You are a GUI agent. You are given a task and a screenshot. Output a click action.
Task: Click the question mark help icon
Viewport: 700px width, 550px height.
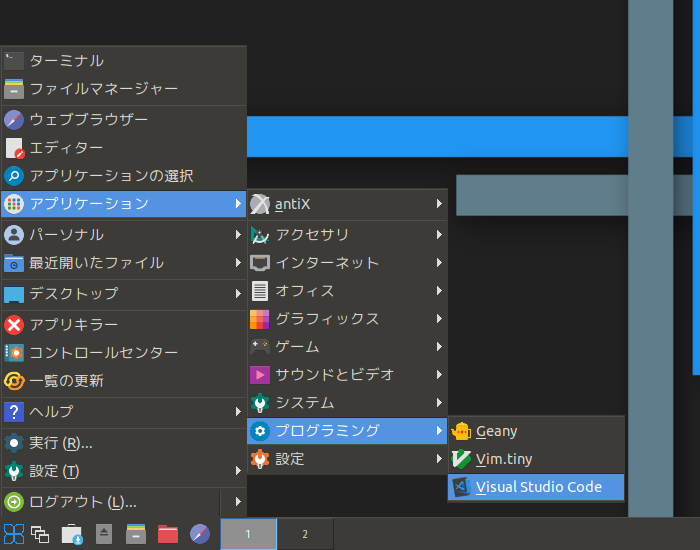(14, 412)
